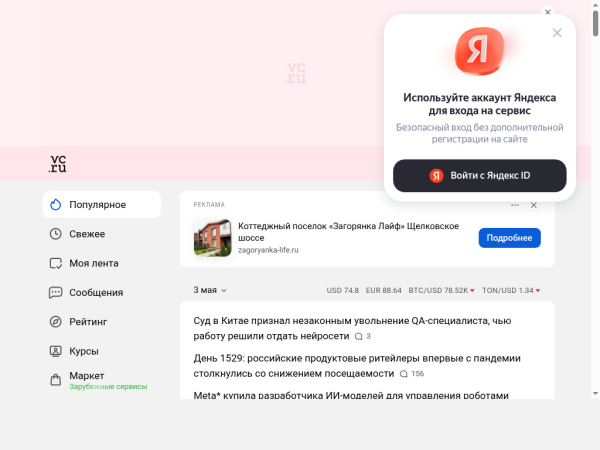The width and height of the screenshot is (600, 450).
Task: Open 156 comments on День 1529 article
Action: [412, 374]
